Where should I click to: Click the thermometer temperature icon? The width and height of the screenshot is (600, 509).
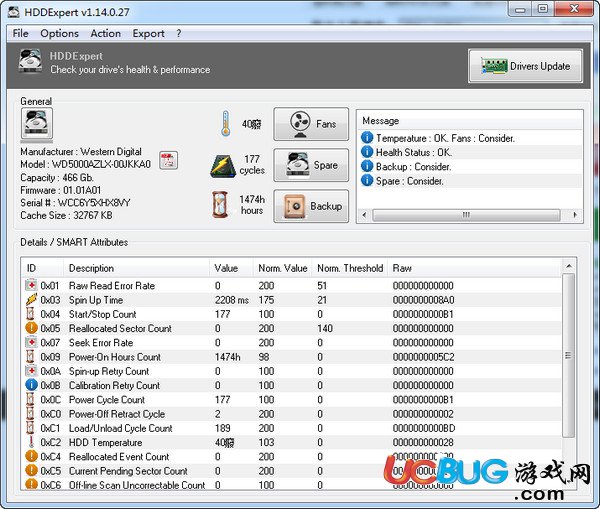[226, 124]
